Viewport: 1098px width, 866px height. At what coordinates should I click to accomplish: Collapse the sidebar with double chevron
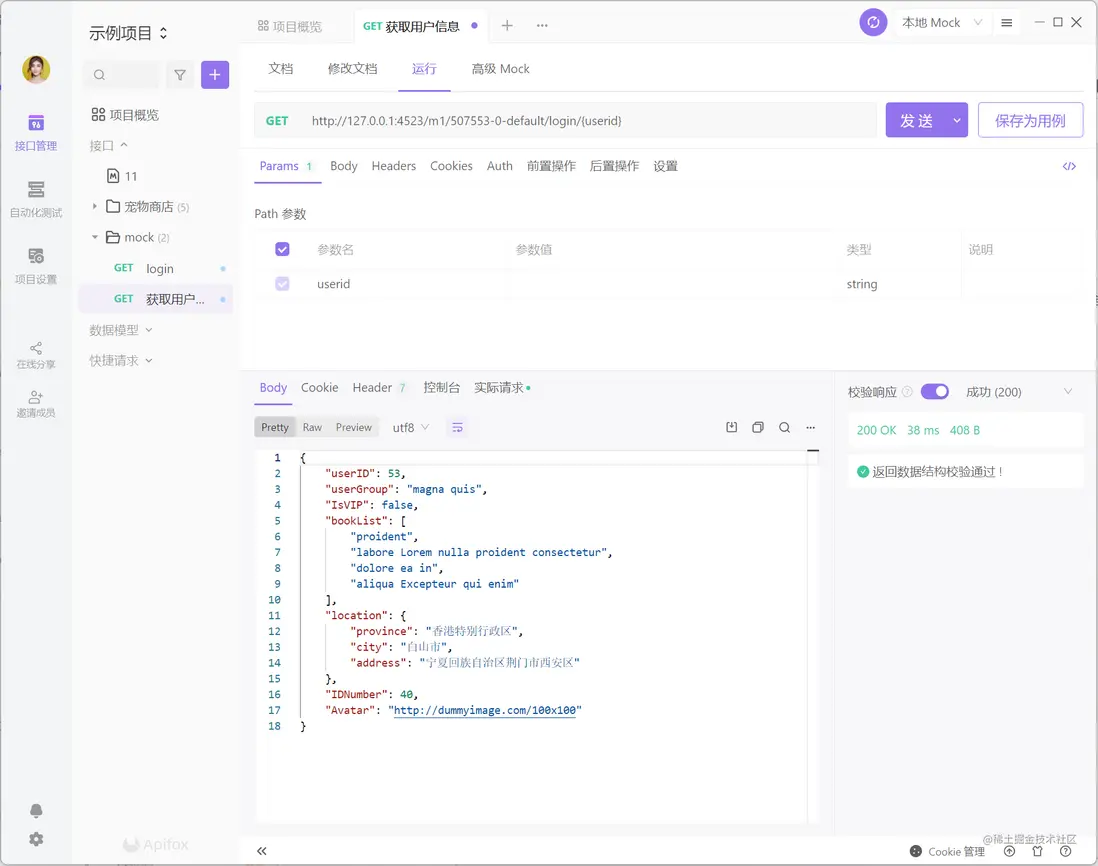pos(262,851)
